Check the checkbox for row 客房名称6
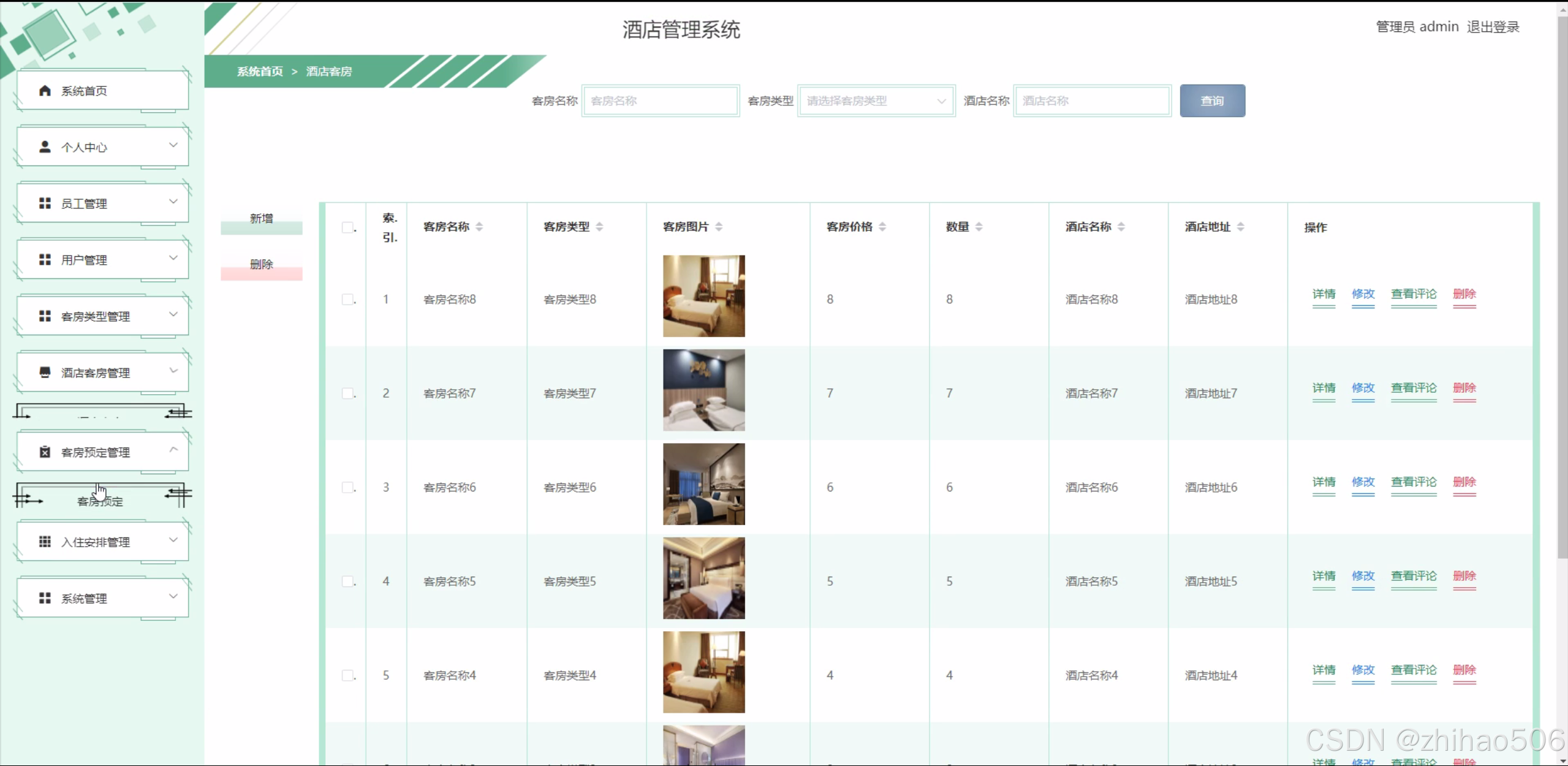This screenshot has width=1568, height=766. [347, 487]
